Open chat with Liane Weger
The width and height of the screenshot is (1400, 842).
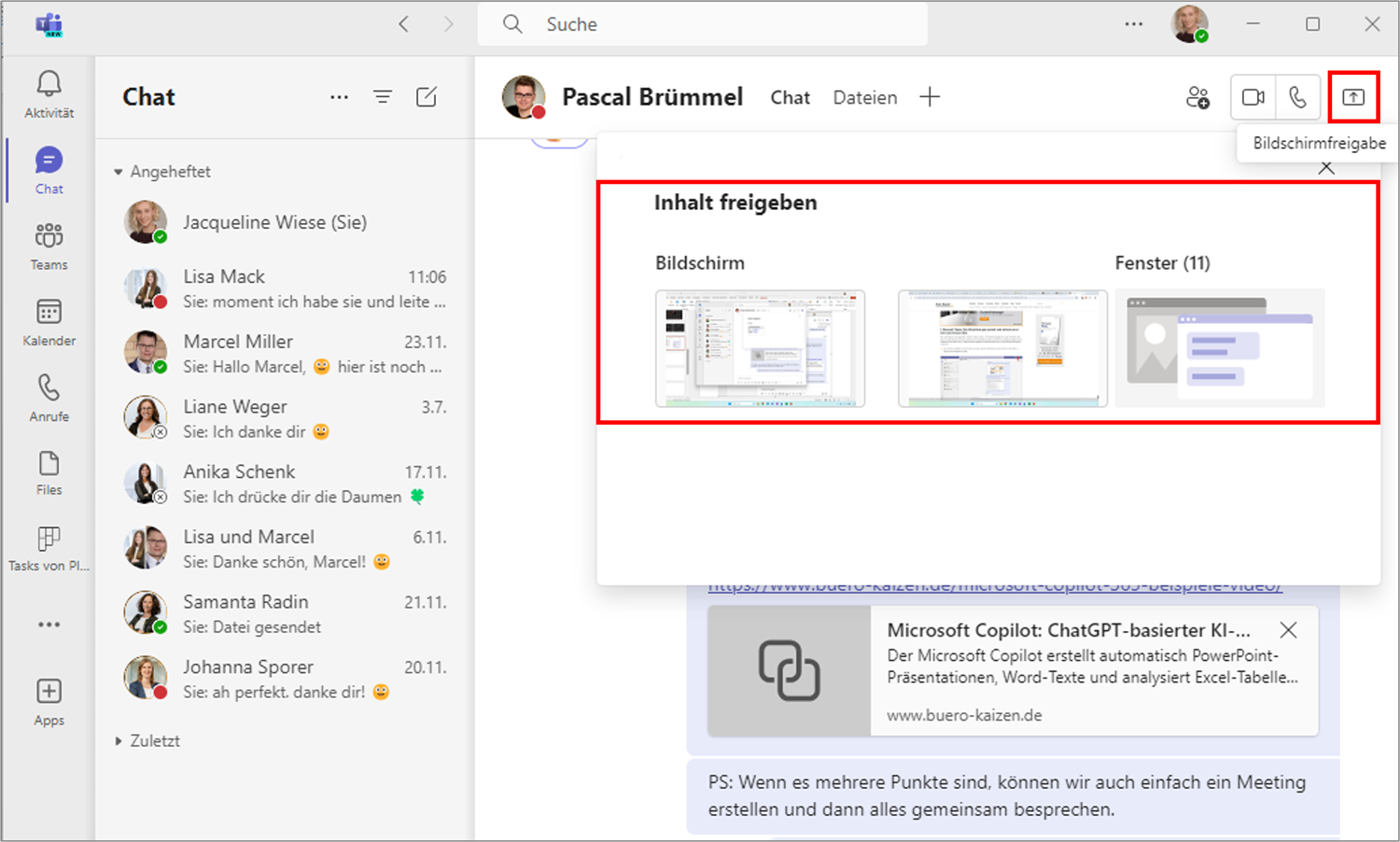click(x=285, y=418)
